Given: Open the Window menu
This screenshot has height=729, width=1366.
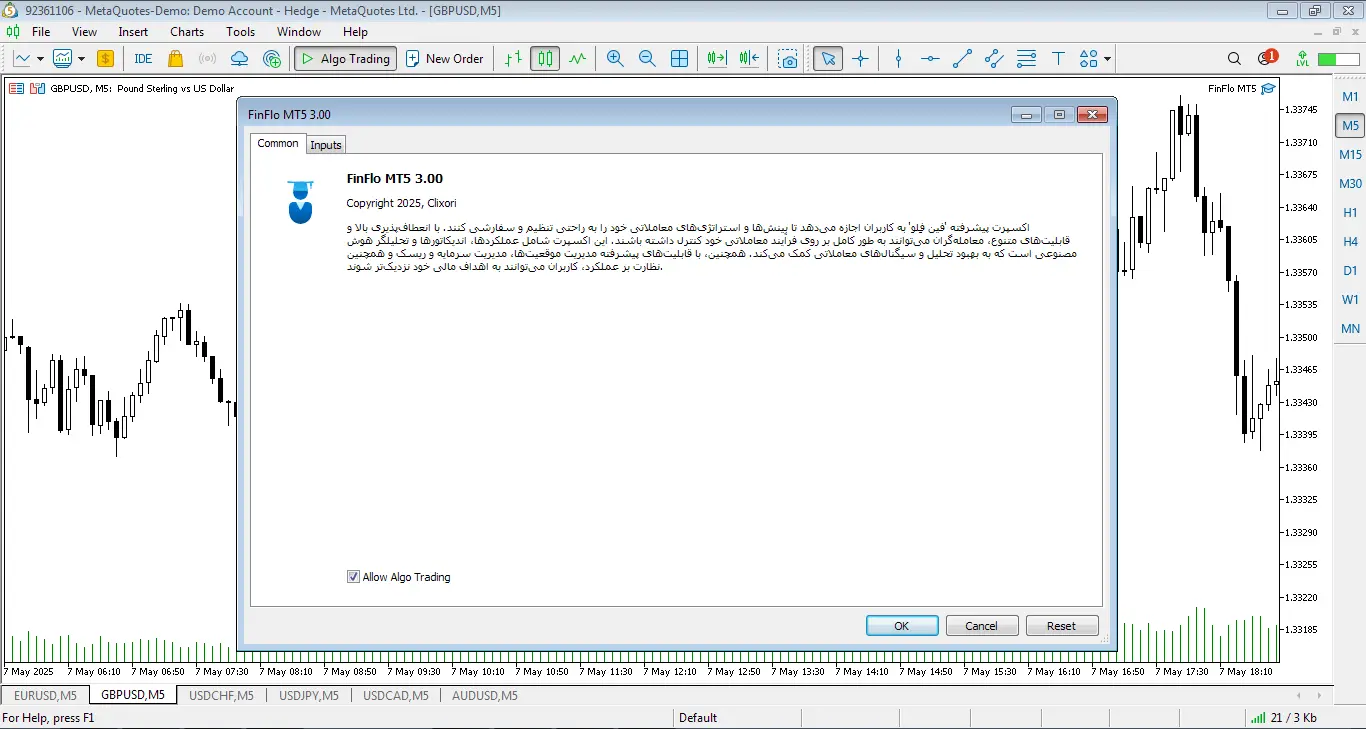Looking at the screenshot, I should click(299, 32).
